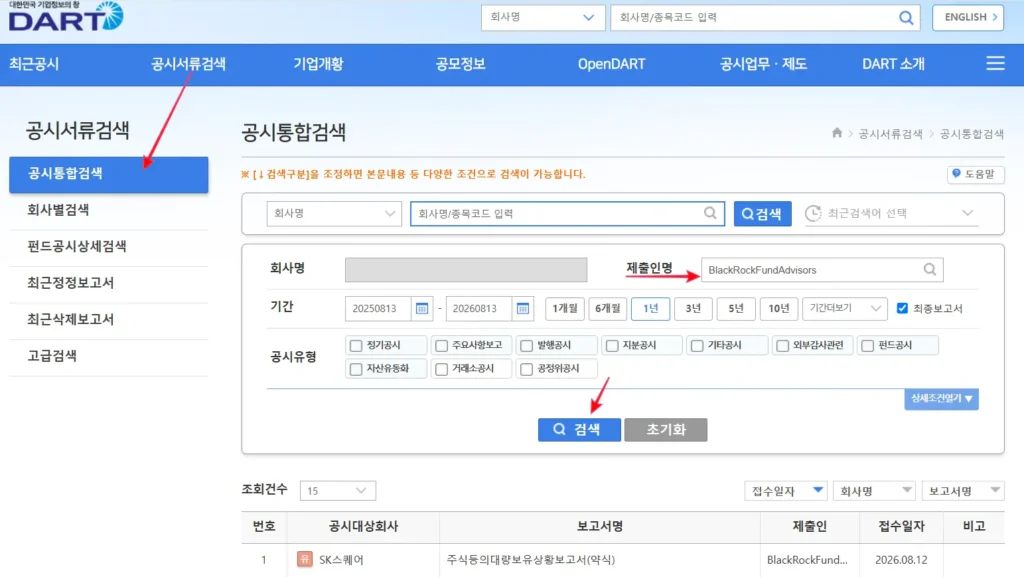The width and height of the screenshot is (1024, 577).
Task: Open the 기간더보기 dropdown
Action: [x=844, y=308]
